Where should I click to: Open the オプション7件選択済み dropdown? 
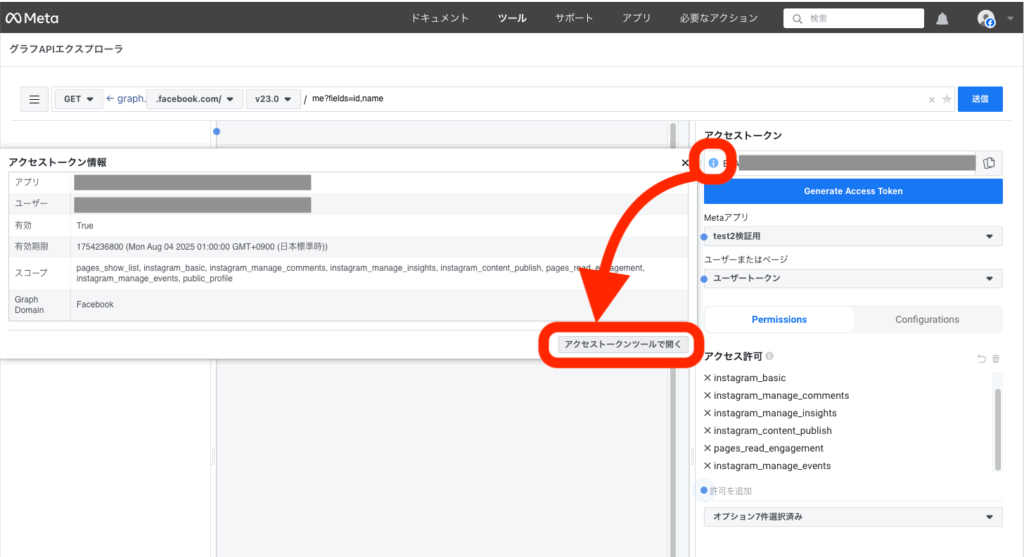[853, 517]
